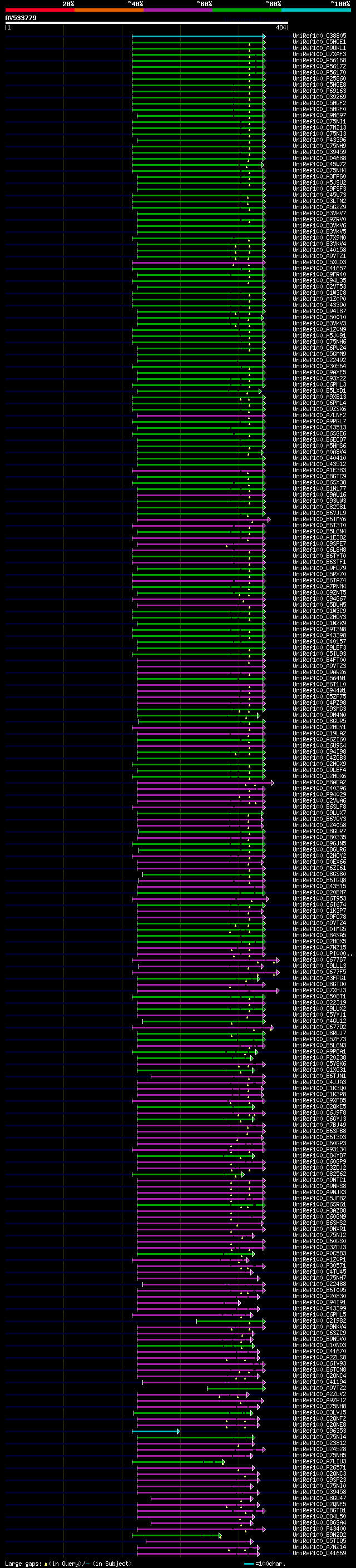
Task: Select the UniRef100_Q9LLL3 label
Action: pos(319,966)
